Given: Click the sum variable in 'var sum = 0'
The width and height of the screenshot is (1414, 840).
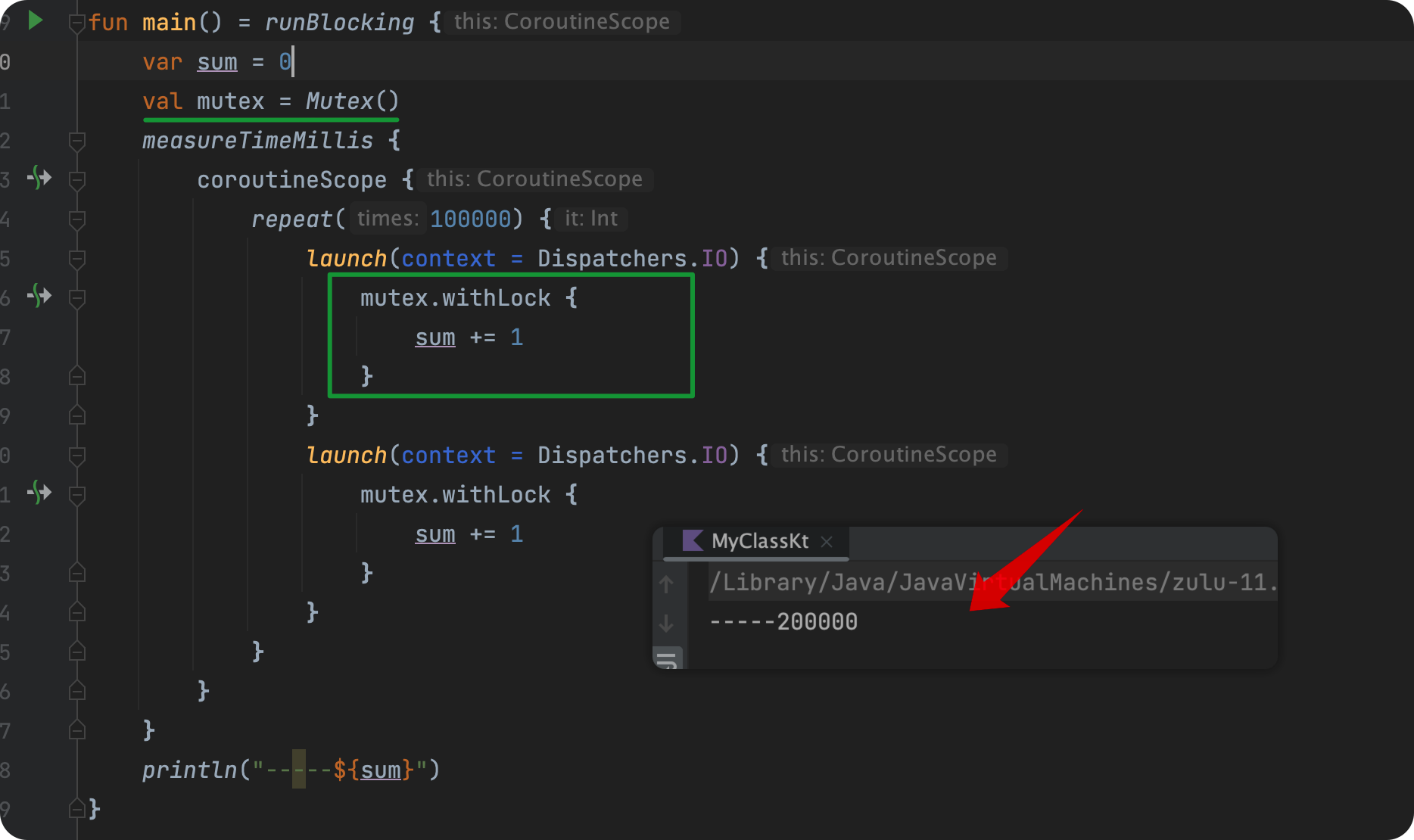Looking at the screenshot, I should click(x=217, y=61).
